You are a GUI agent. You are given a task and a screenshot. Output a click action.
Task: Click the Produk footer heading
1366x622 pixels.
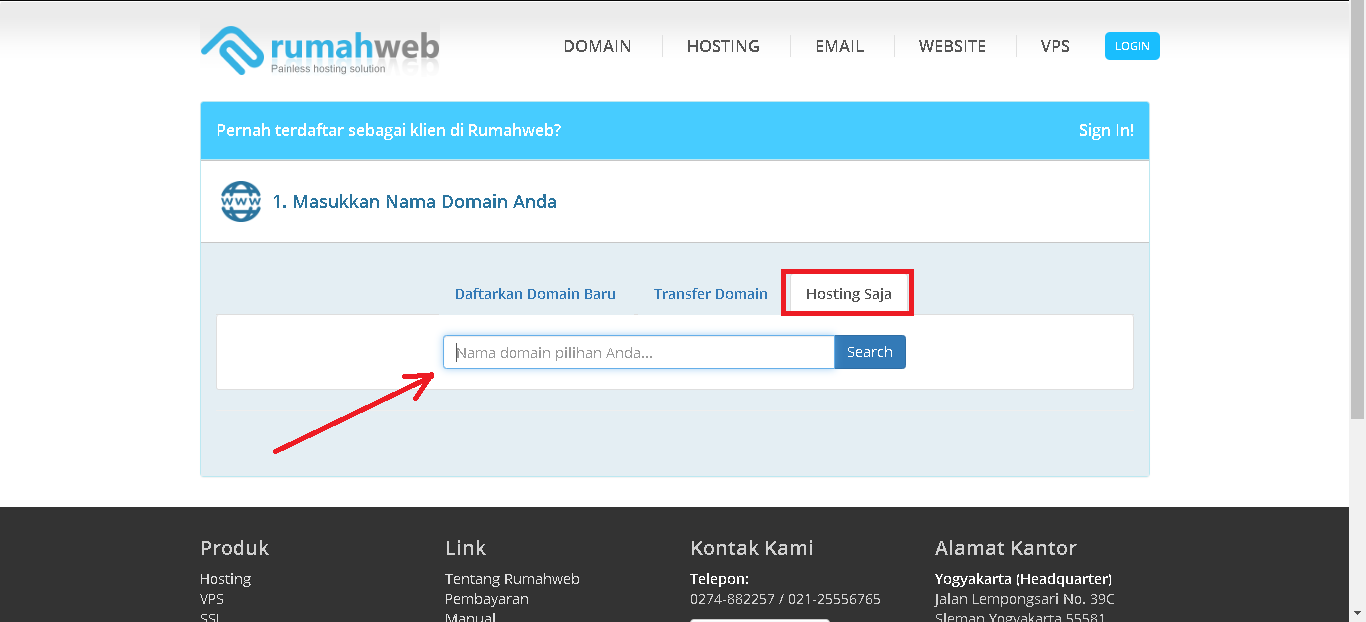click(x=235, y=548)
